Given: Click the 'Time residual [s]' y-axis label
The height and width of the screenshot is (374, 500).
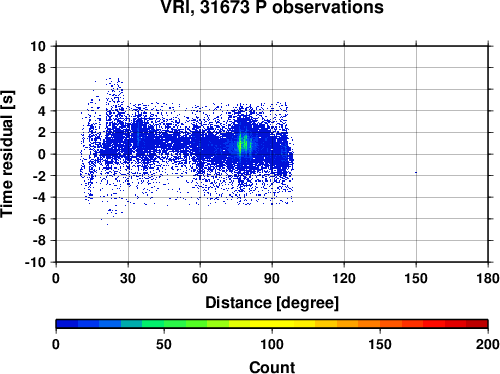Looking at the screenshot, I should pyautogui.click(x=7, y=154).
